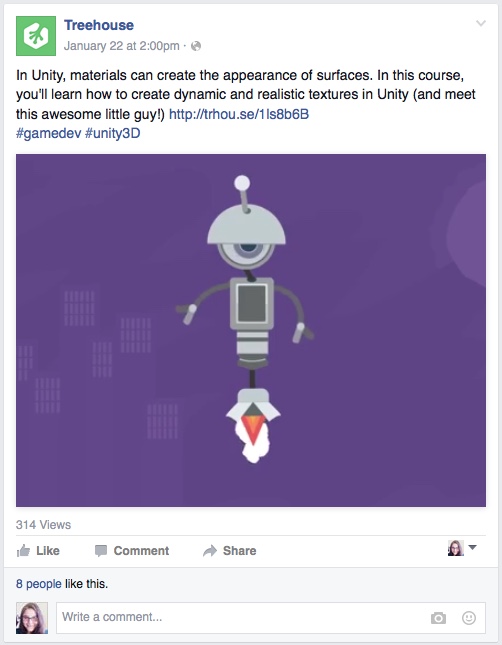Open the commenting-as profile selector arrow

click(x=472, y=548)
